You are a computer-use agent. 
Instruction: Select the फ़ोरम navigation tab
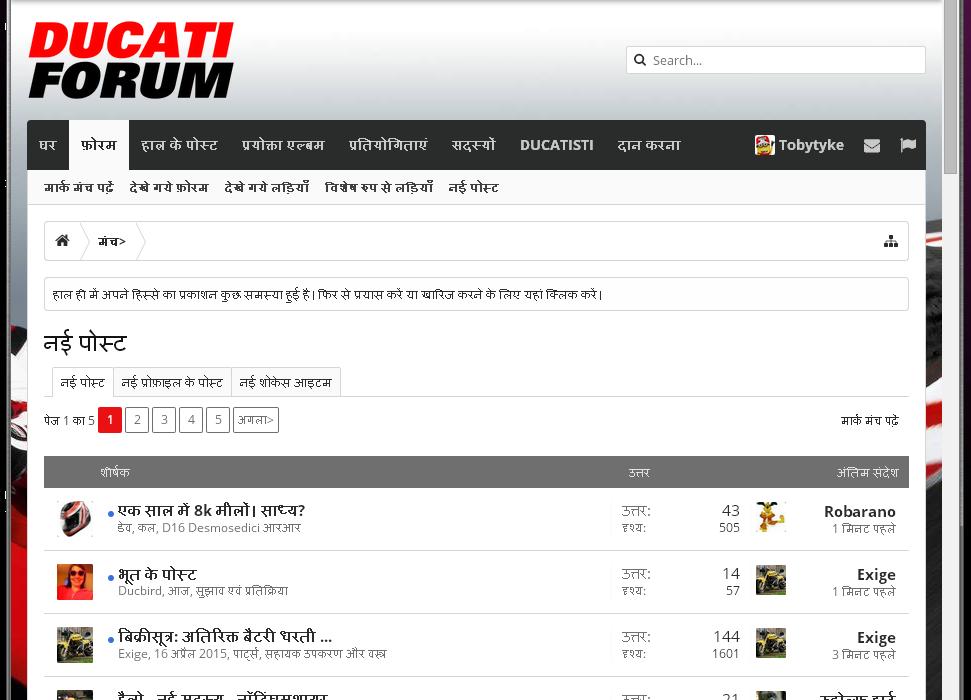tap(98, 145)
